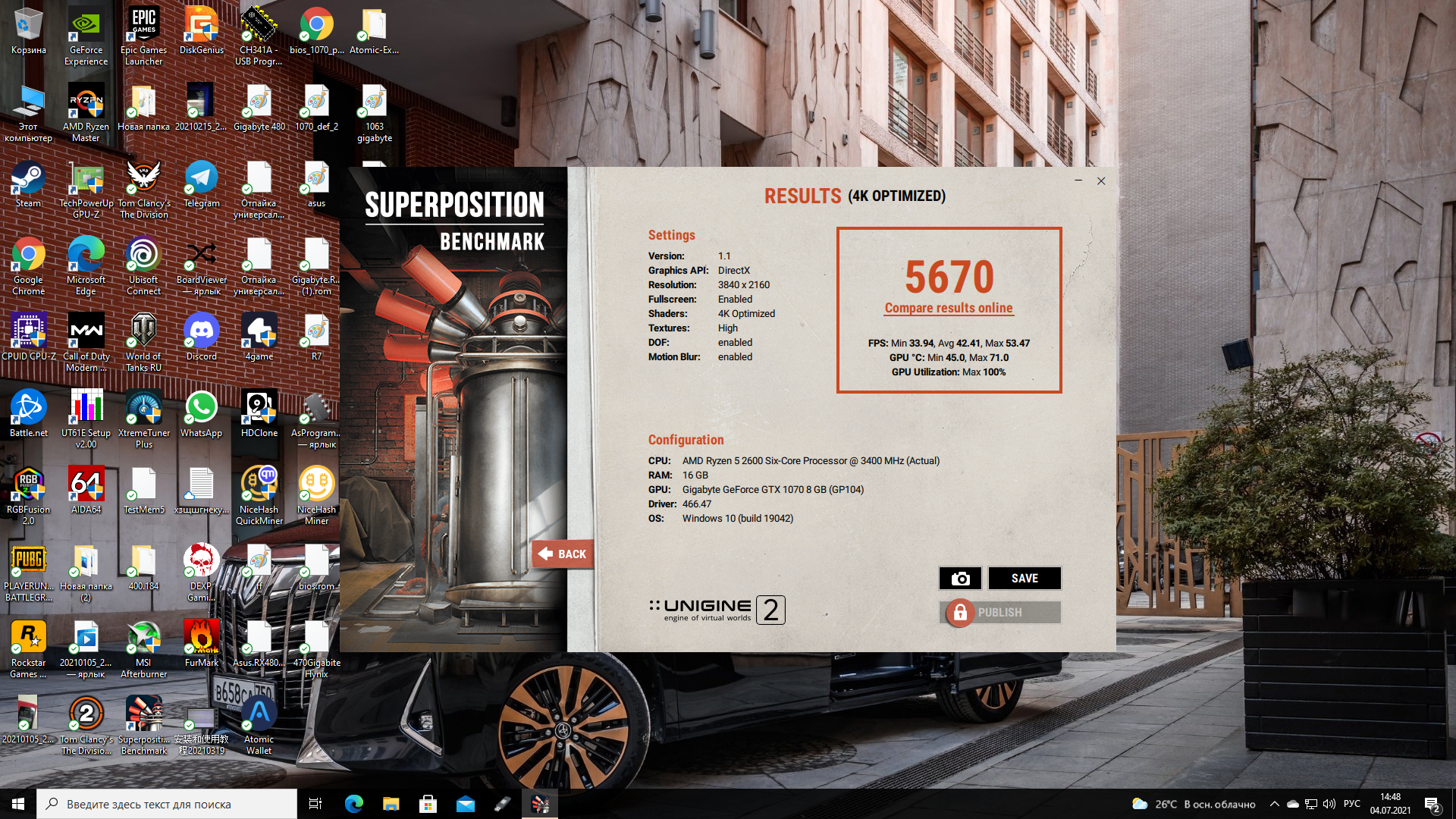Image resolution: width=1456 pixels, height=819 pixels.
Task: Click taskbar search input field
Action: [168, 803]
